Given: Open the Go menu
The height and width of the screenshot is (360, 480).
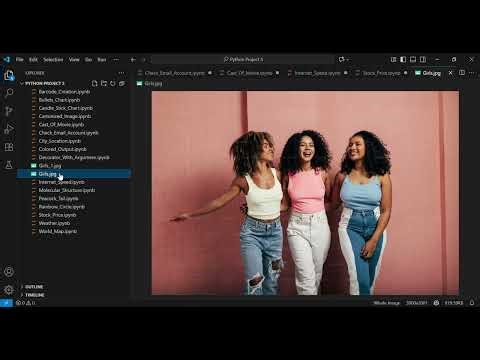Looking at the screenshot, I should pos(88,60).
